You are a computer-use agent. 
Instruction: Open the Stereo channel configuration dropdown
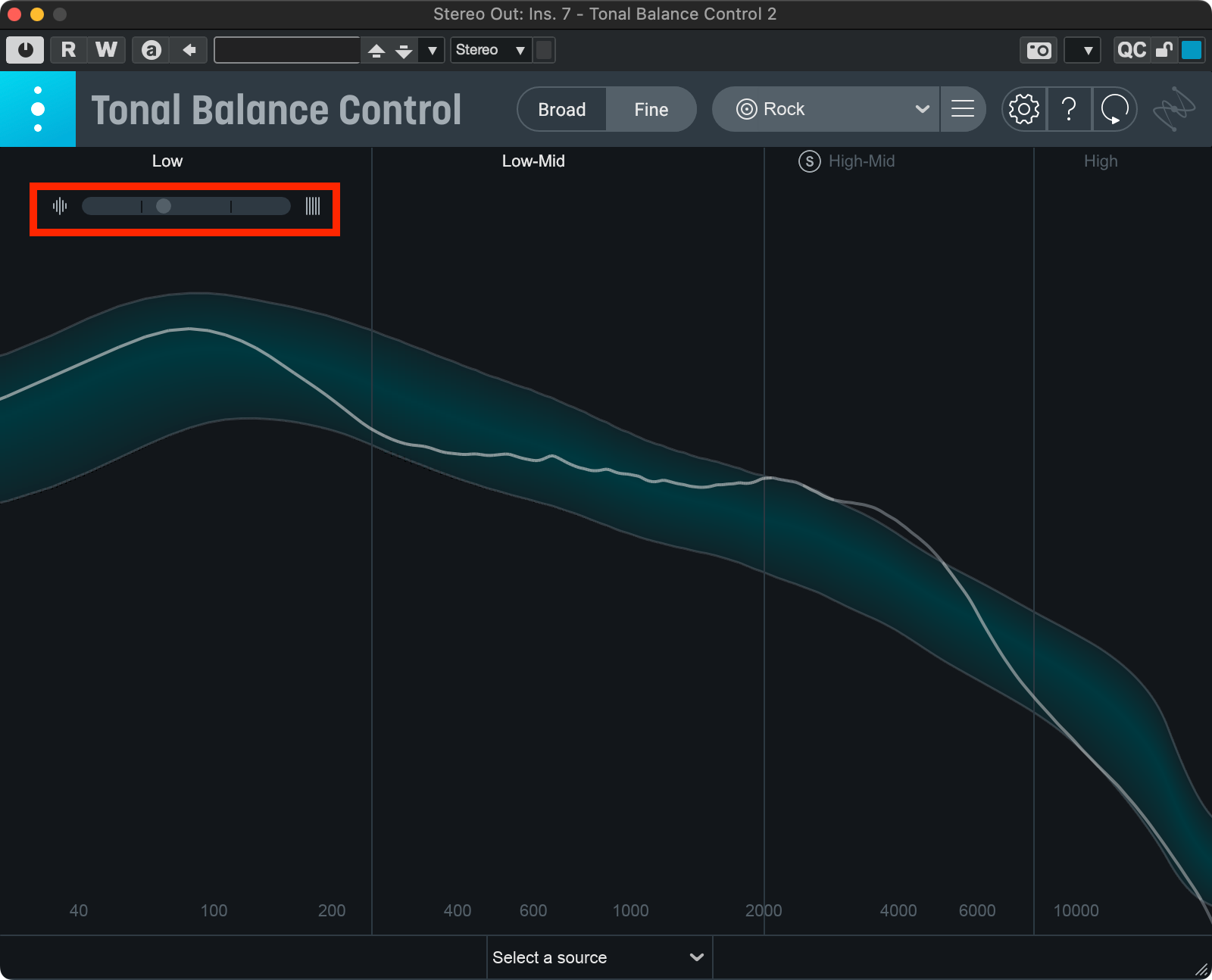490,51
